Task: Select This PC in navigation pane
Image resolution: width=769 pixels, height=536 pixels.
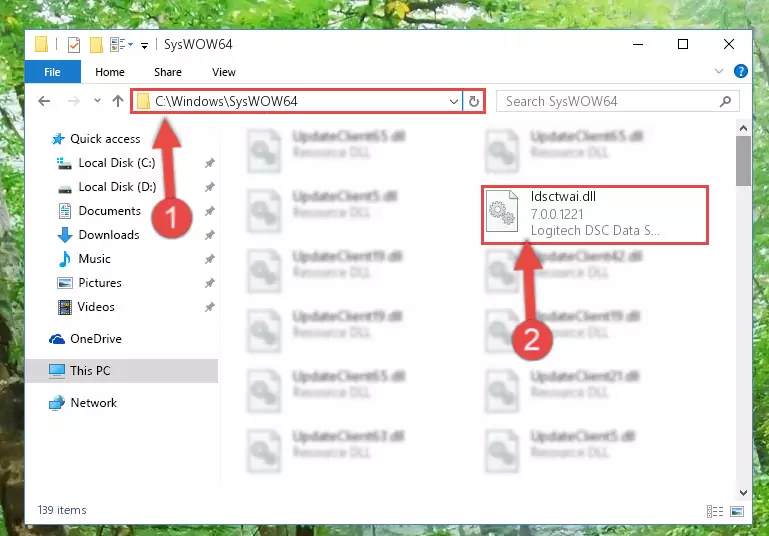Action: pyautogui.click(x=122, y=370)
